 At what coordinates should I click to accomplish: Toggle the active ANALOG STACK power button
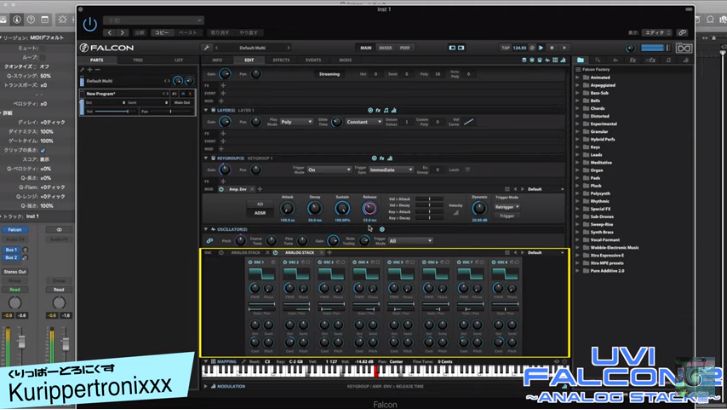[x=275, y=253]
